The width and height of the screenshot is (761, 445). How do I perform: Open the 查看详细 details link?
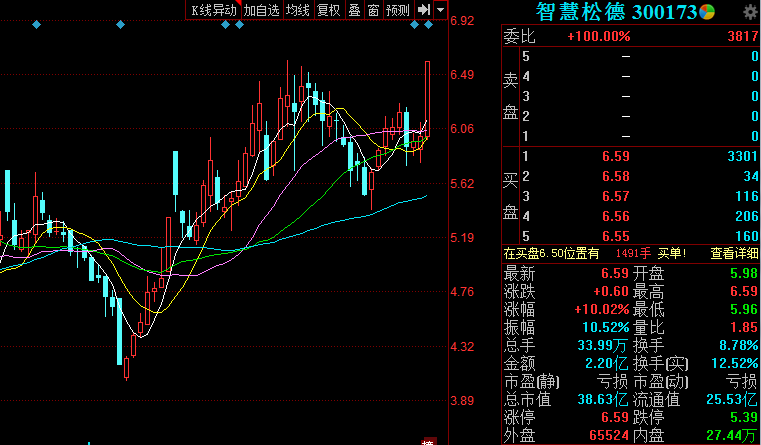click(734, 253)
